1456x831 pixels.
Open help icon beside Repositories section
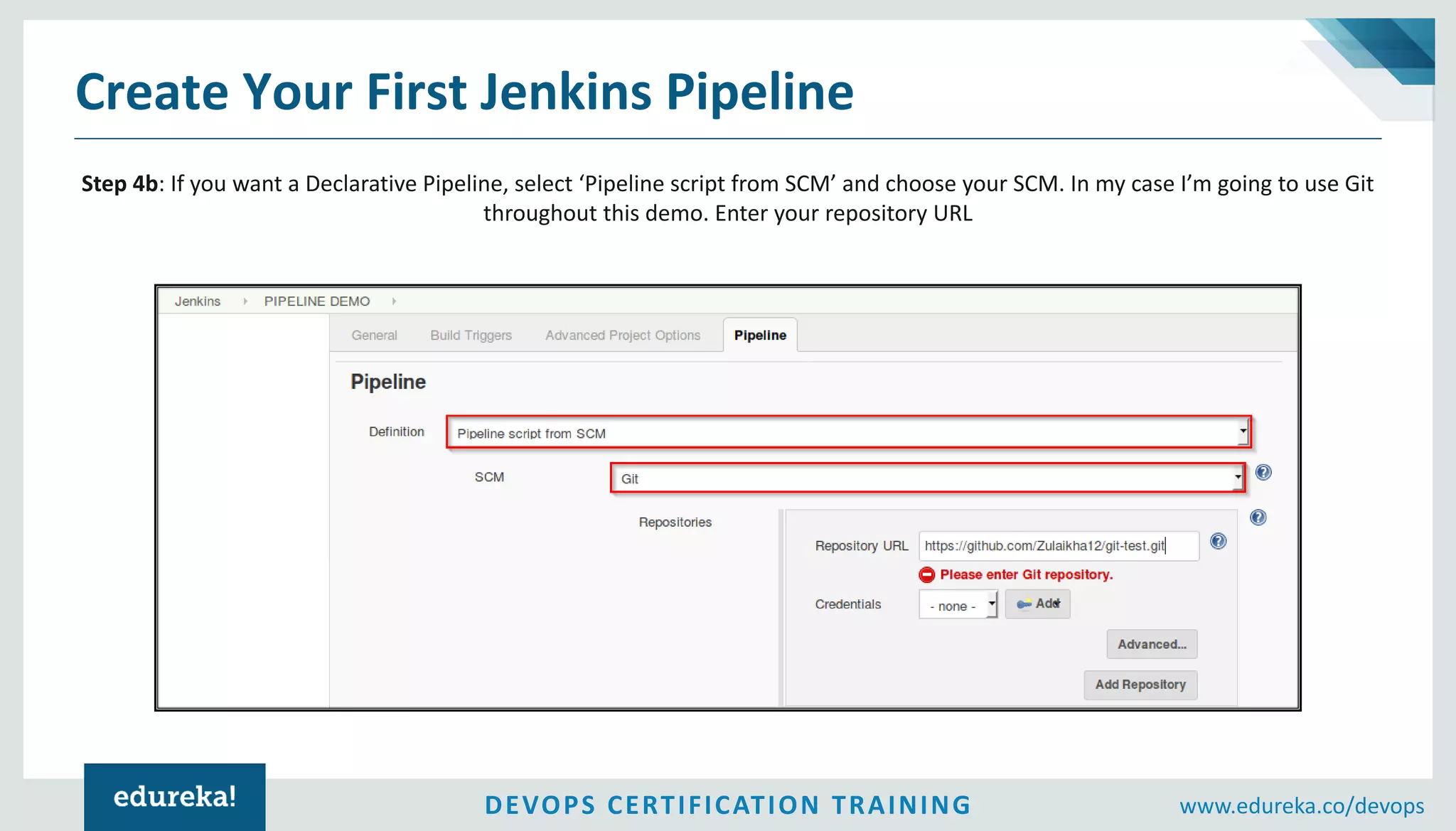1258,518
